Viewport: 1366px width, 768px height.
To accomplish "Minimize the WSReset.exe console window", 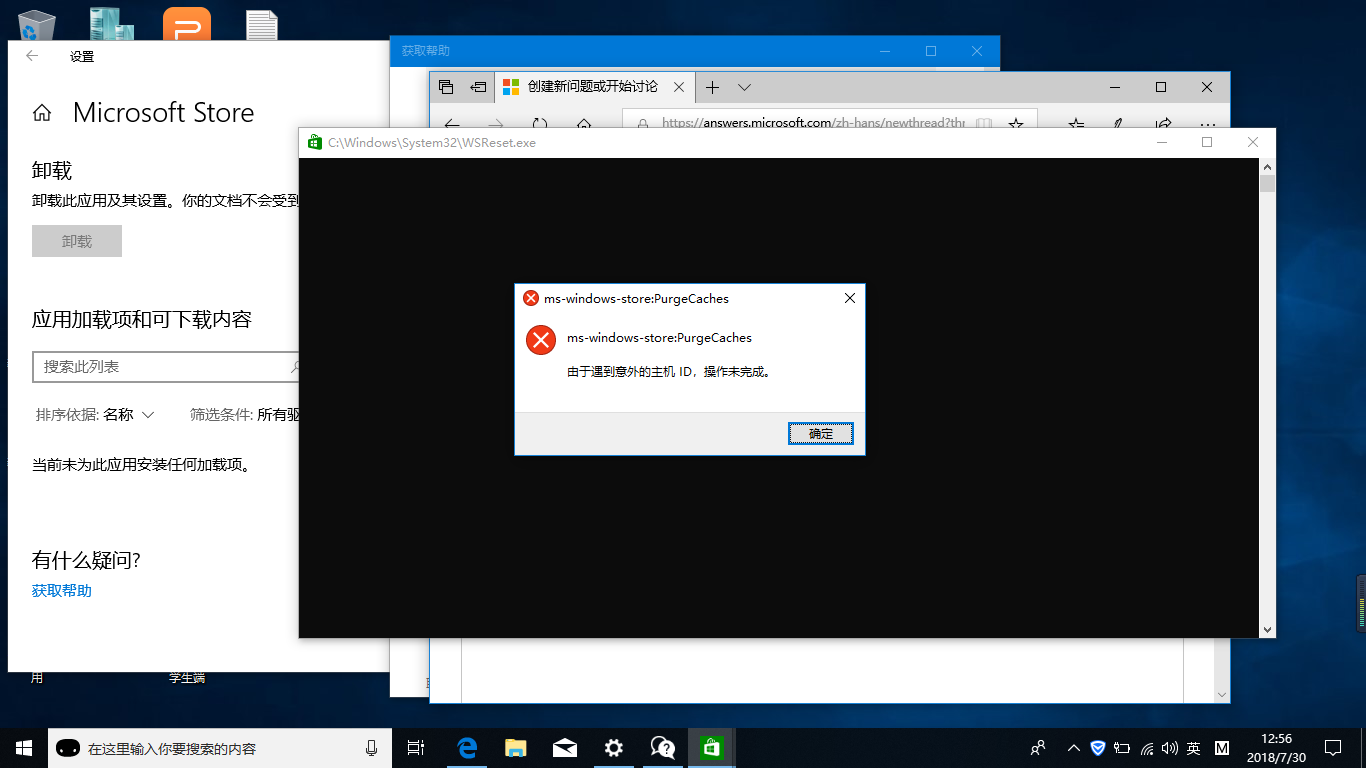I will coord(1162,143).
